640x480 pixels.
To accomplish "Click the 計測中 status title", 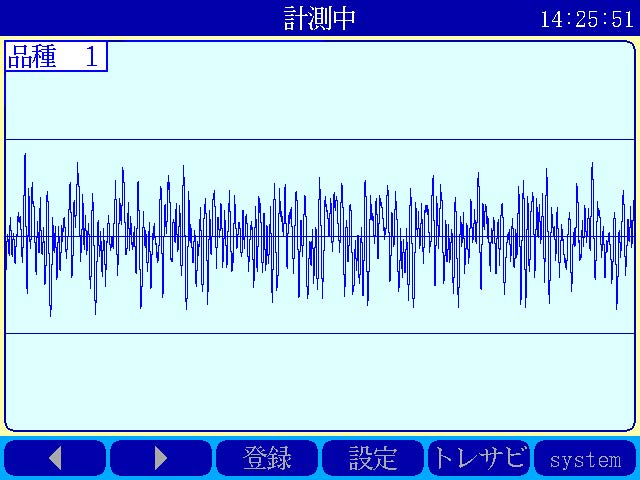I will click(x=320, y=18).
